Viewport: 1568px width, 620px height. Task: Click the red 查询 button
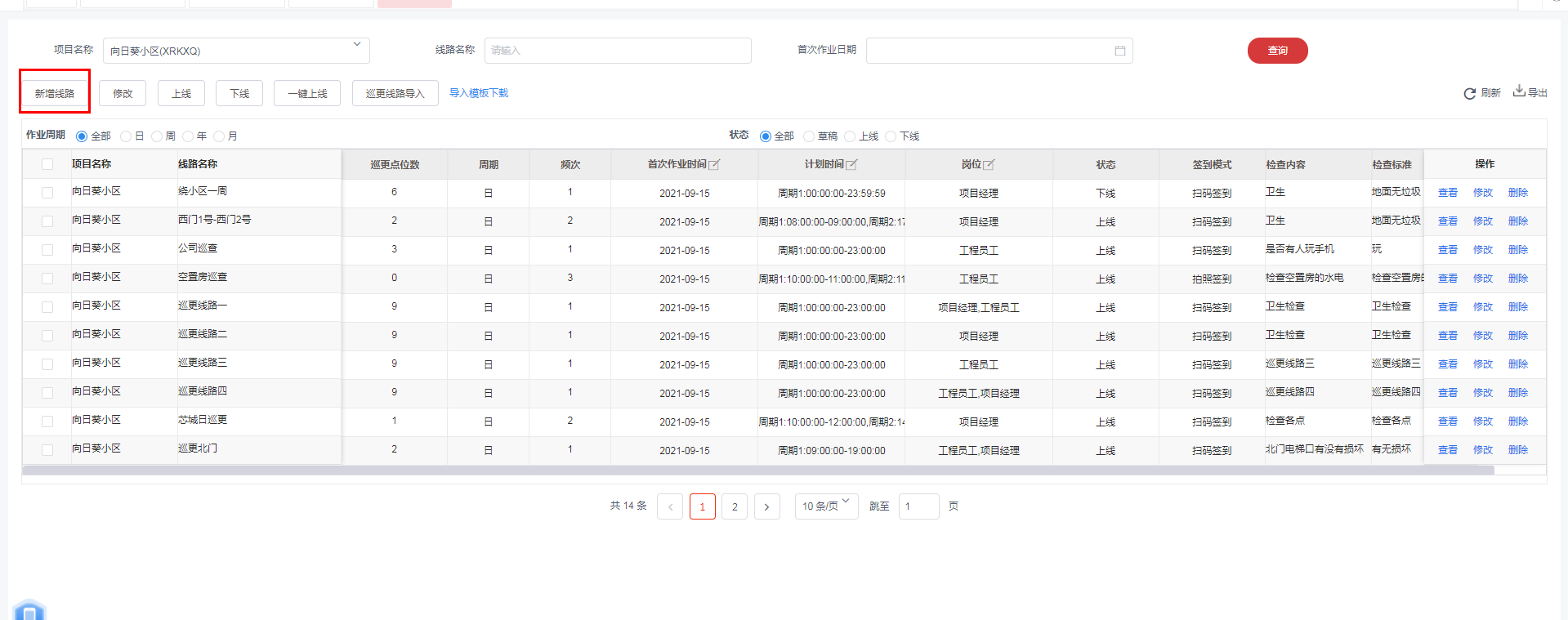coord(1277,51)
